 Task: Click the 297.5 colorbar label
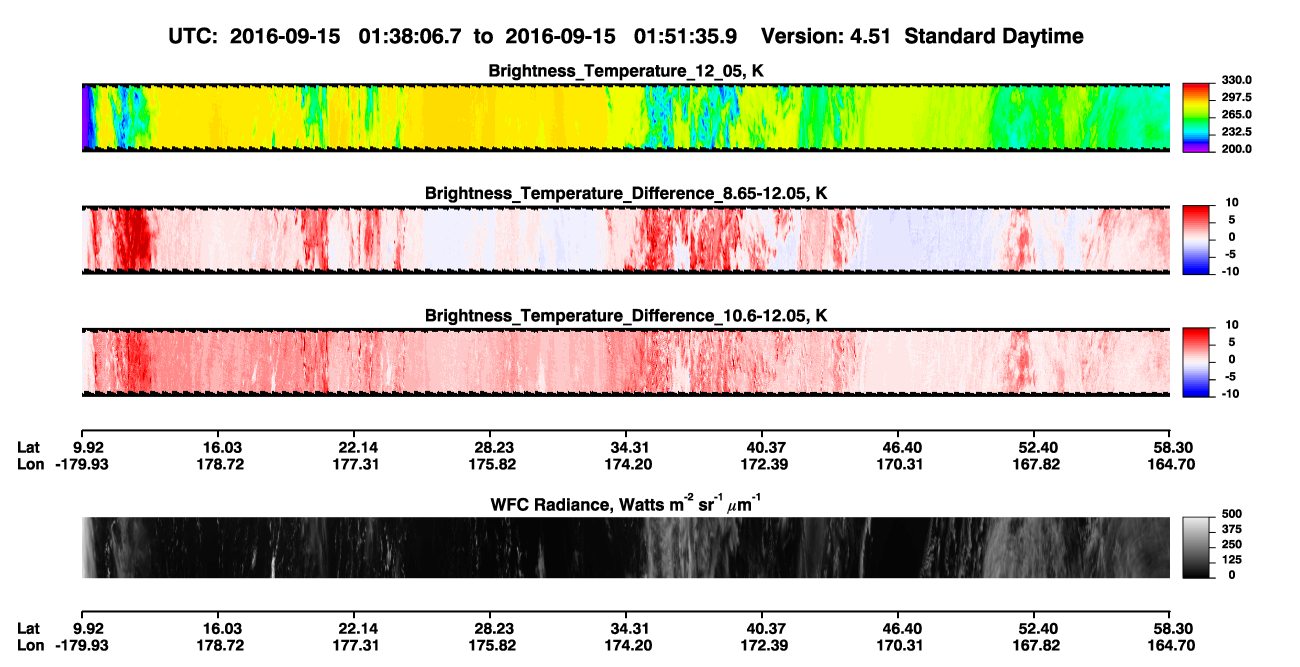tap(1237, 97)
